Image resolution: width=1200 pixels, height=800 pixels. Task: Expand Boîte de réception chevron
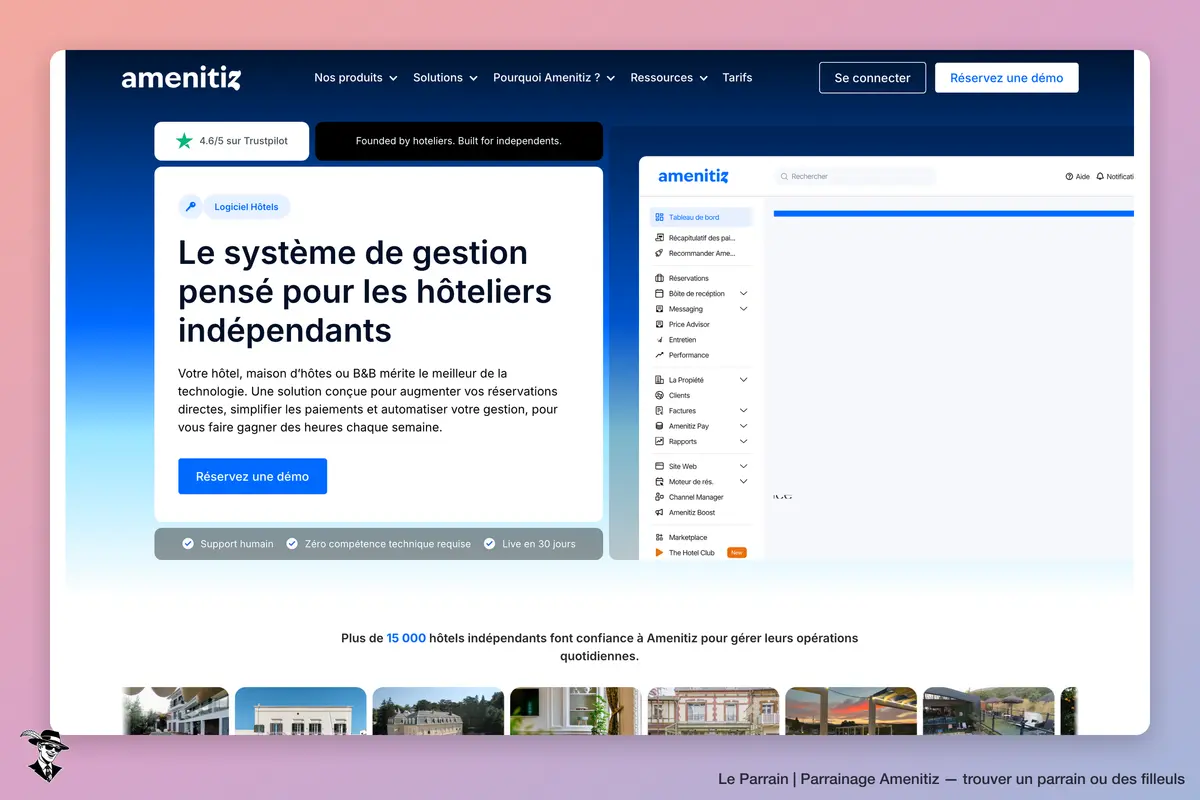tap(743, 294)
